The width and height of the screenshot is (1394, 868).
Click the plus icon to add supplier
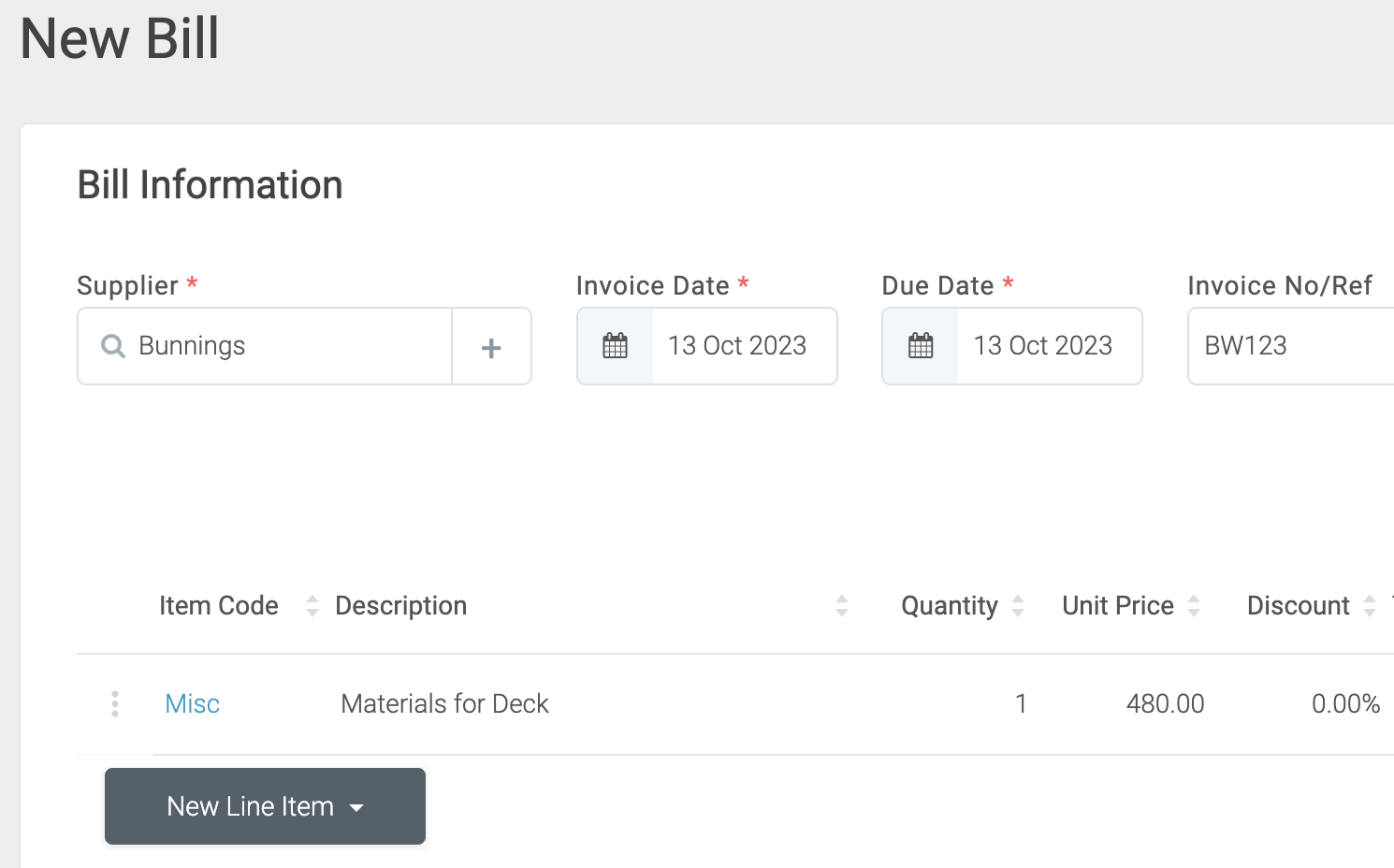click(x=491, y=347)
